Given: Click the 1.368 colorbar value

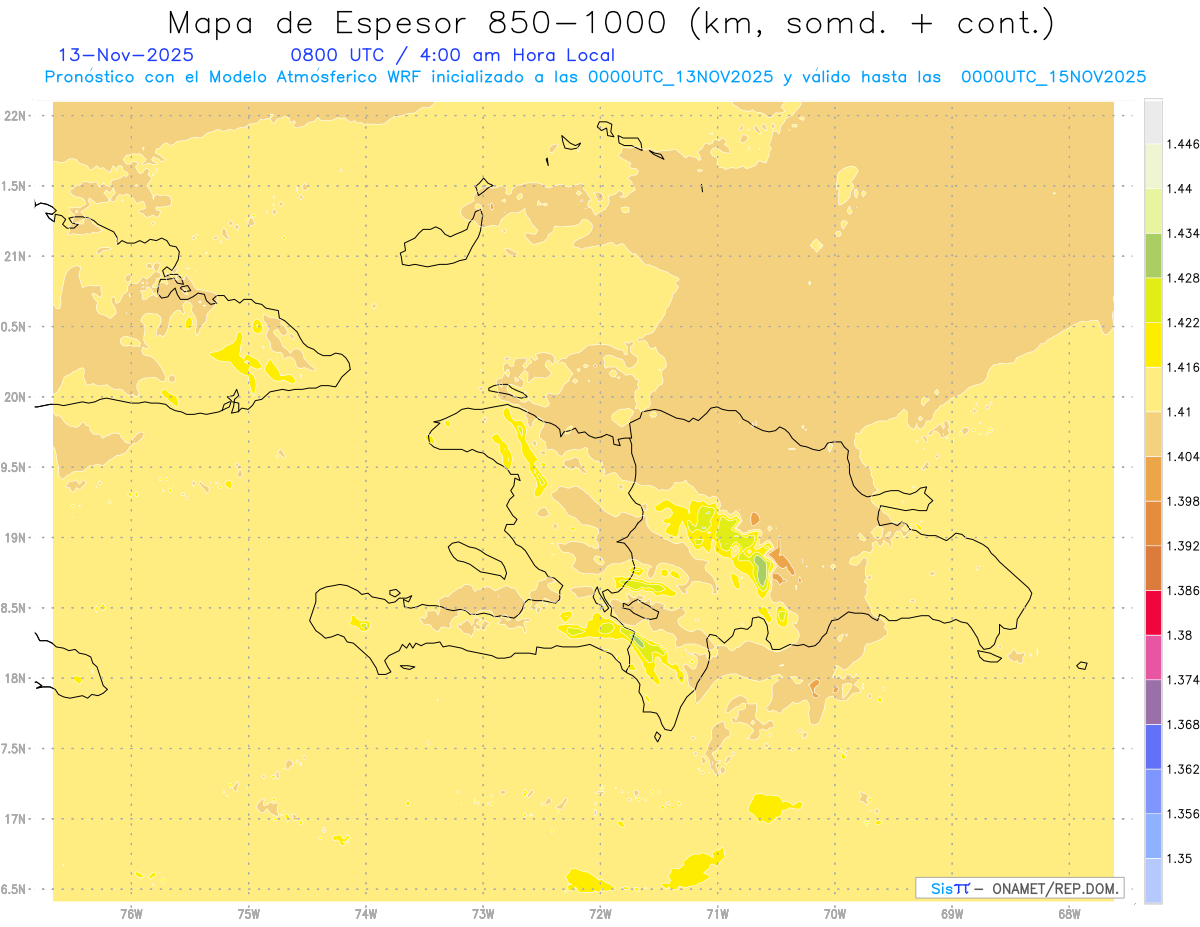Looking at the screenshot, I should (1183, 724).
